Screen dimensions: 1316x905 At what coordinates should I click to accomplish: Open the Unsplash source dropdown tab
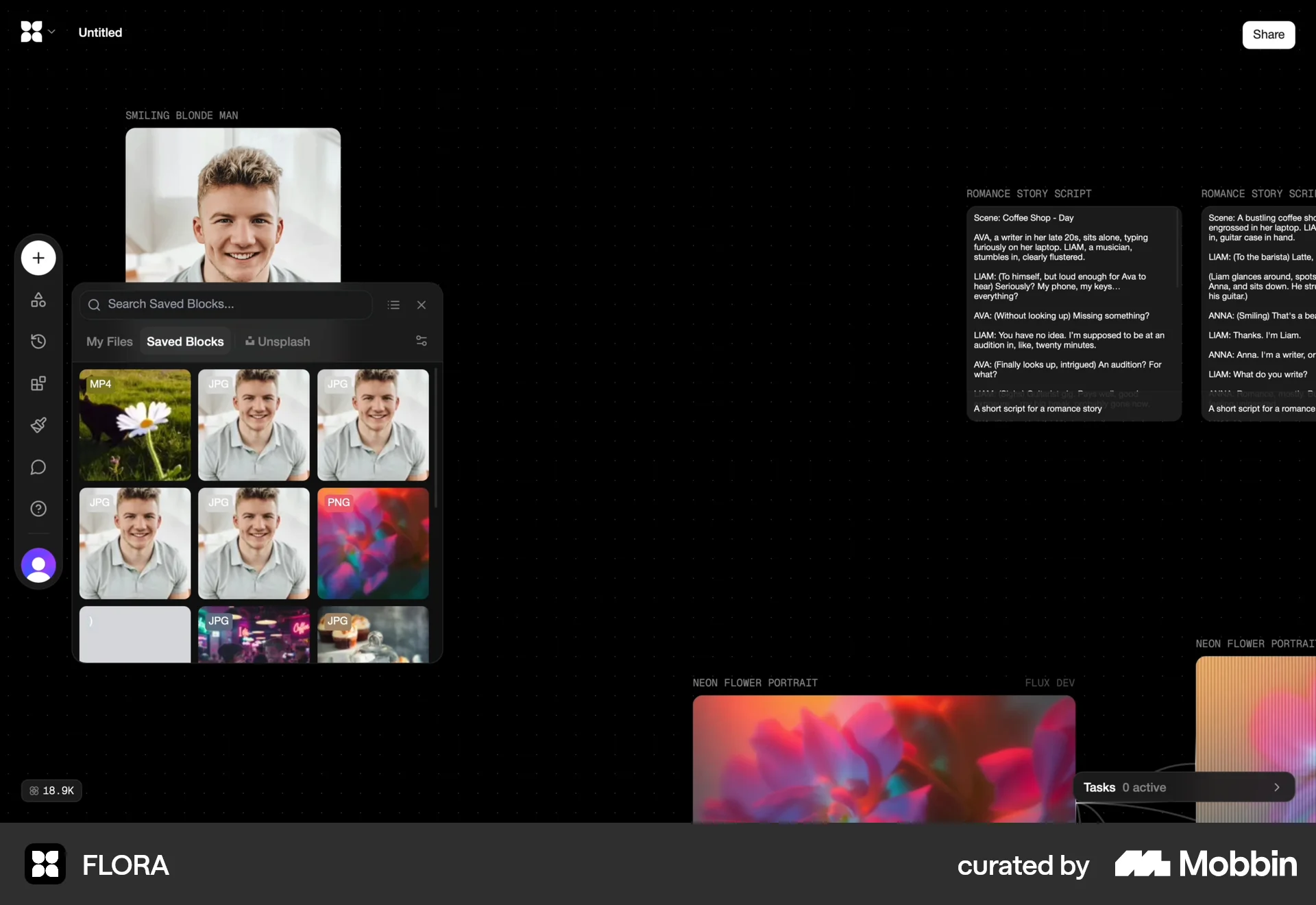[277, 341]
